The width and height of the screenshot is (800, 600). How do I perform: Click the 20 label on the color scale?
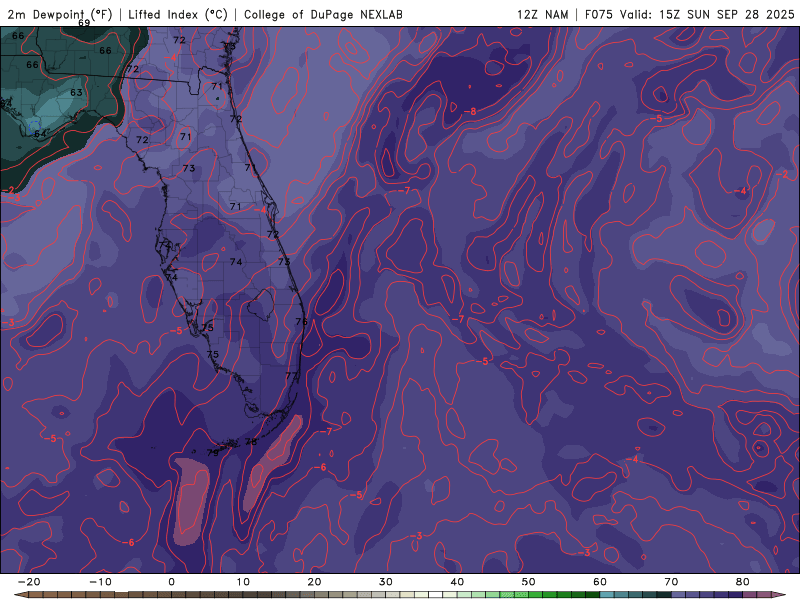pyautogui.click(x=314, y=582)
